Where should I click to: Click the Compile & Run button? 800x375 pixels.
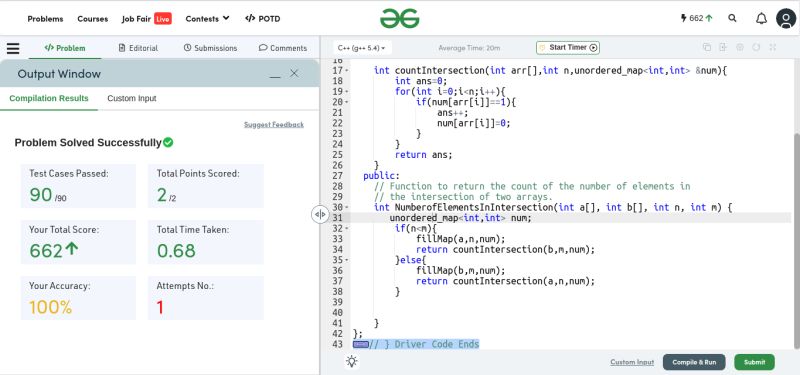point(694,362)
